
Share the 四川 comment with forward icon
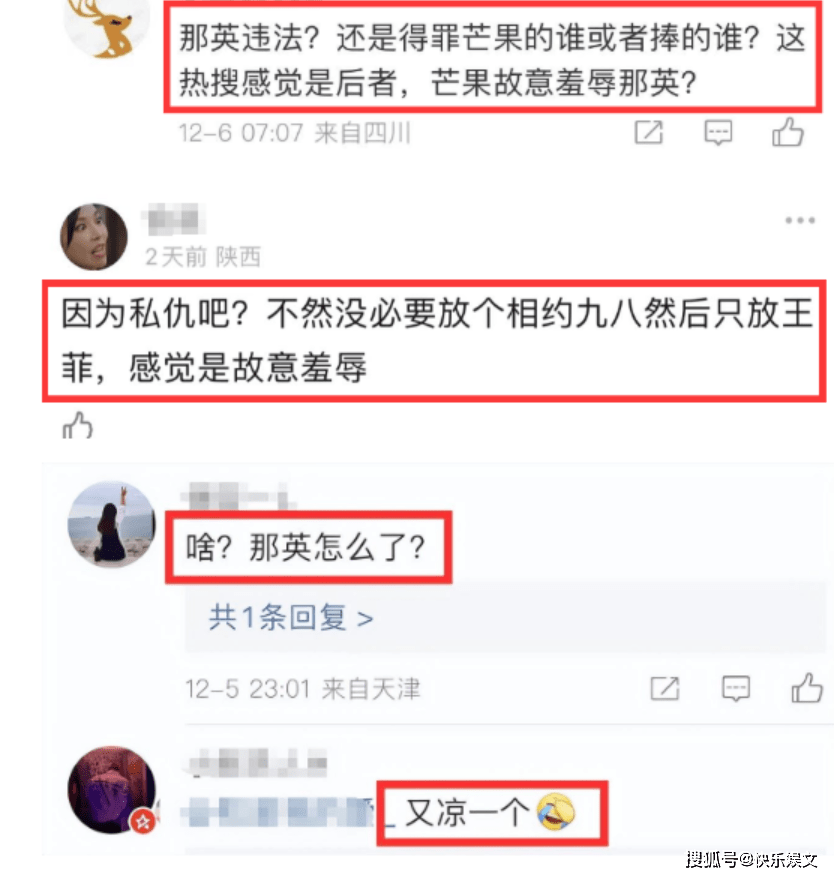(x=649, y=133)
